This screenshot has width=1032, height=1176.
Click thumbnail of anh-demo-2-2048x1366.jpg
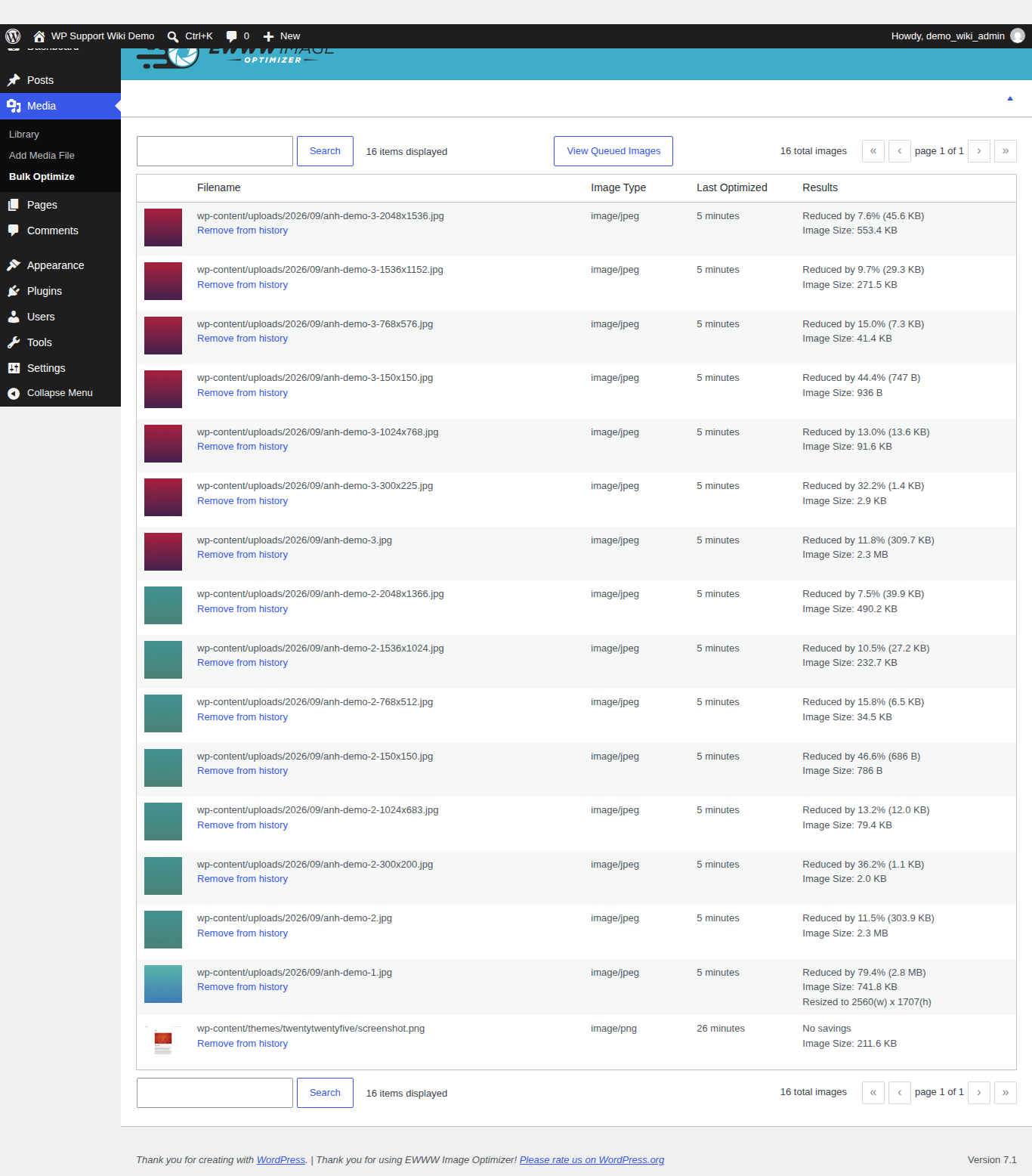point(163,605)
